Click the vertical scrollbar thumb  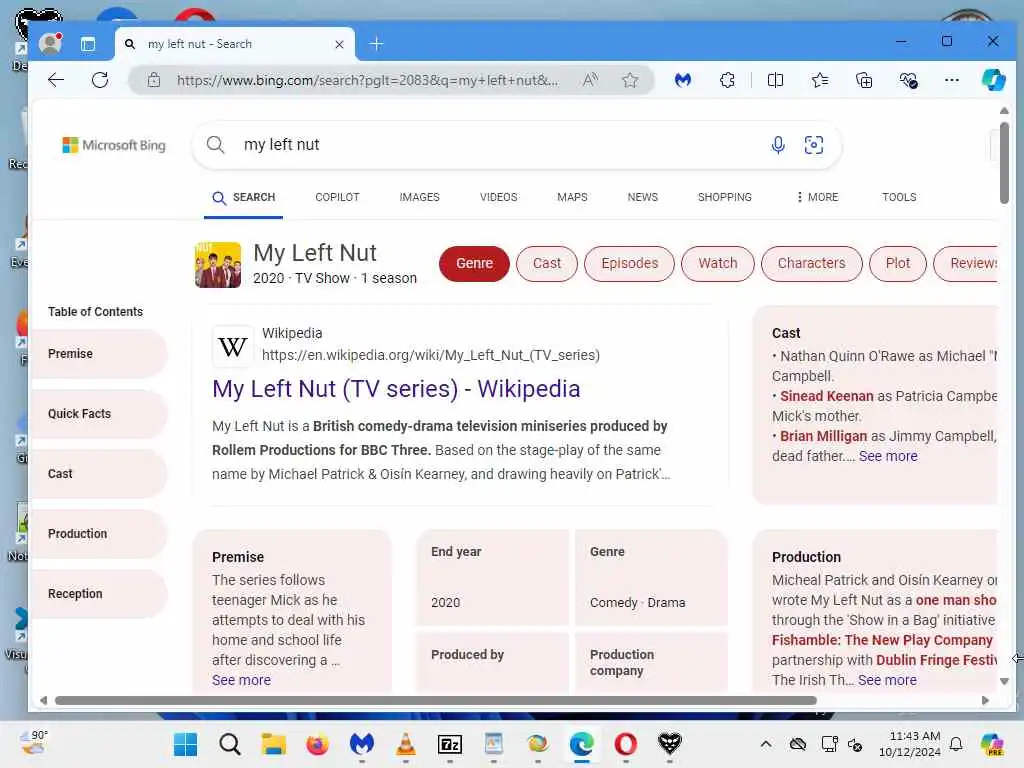click(1004, 163)
